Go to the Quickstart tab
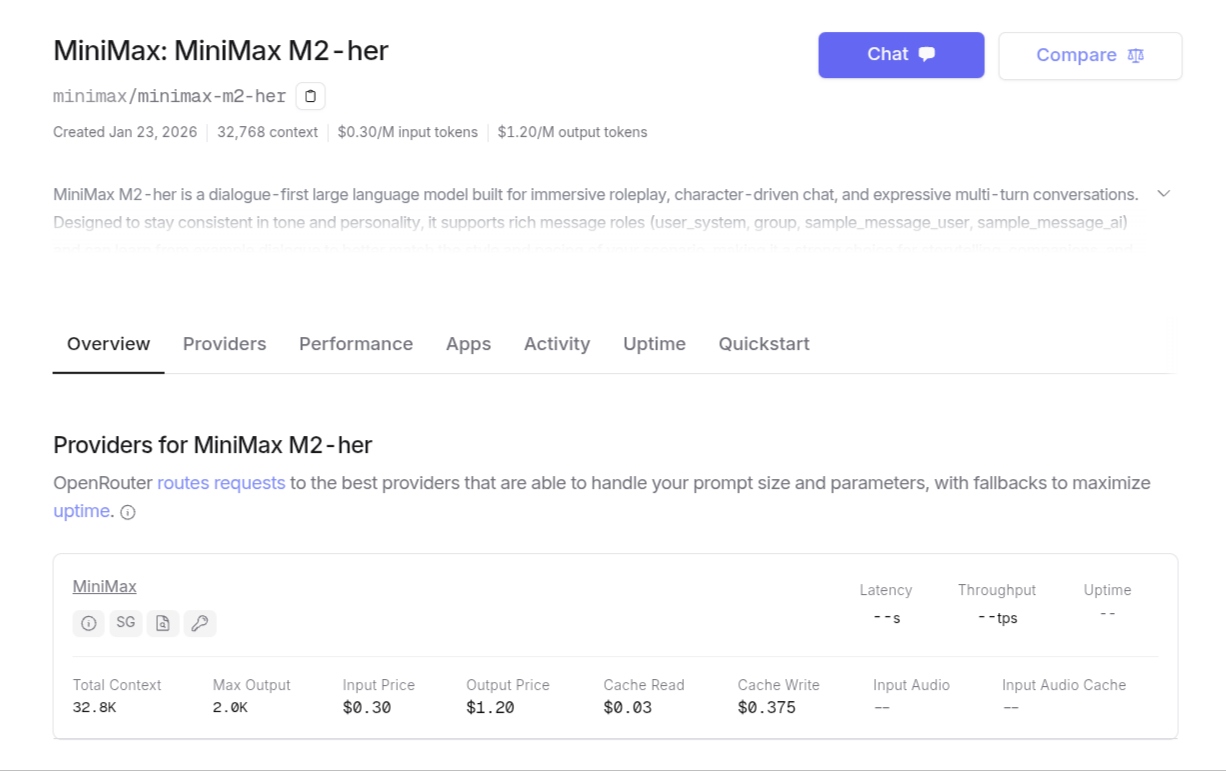1226x771 pixels. pyautogui.click(x=764, y=344)
